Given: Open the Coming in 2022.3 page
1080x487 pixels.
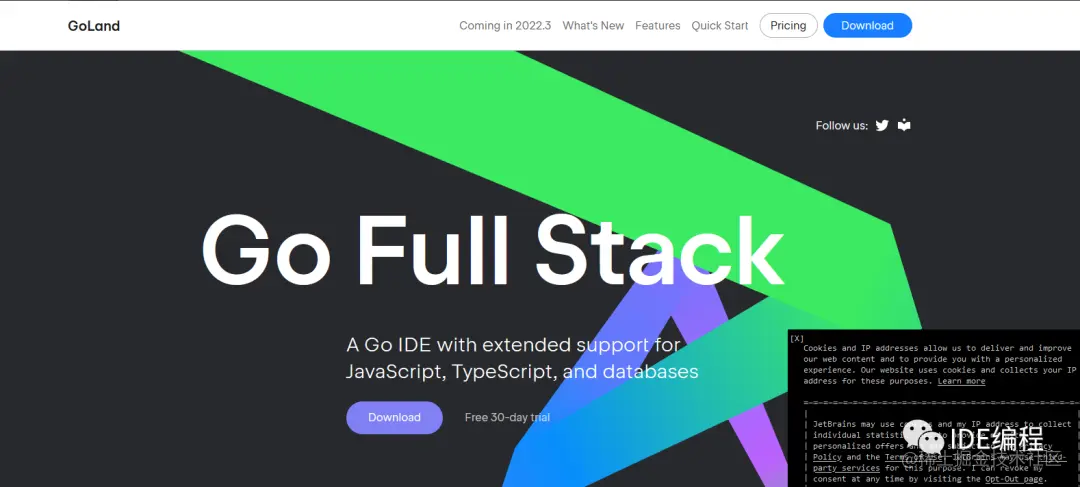Looking at the screenshot, I should (x=505, y=25).
